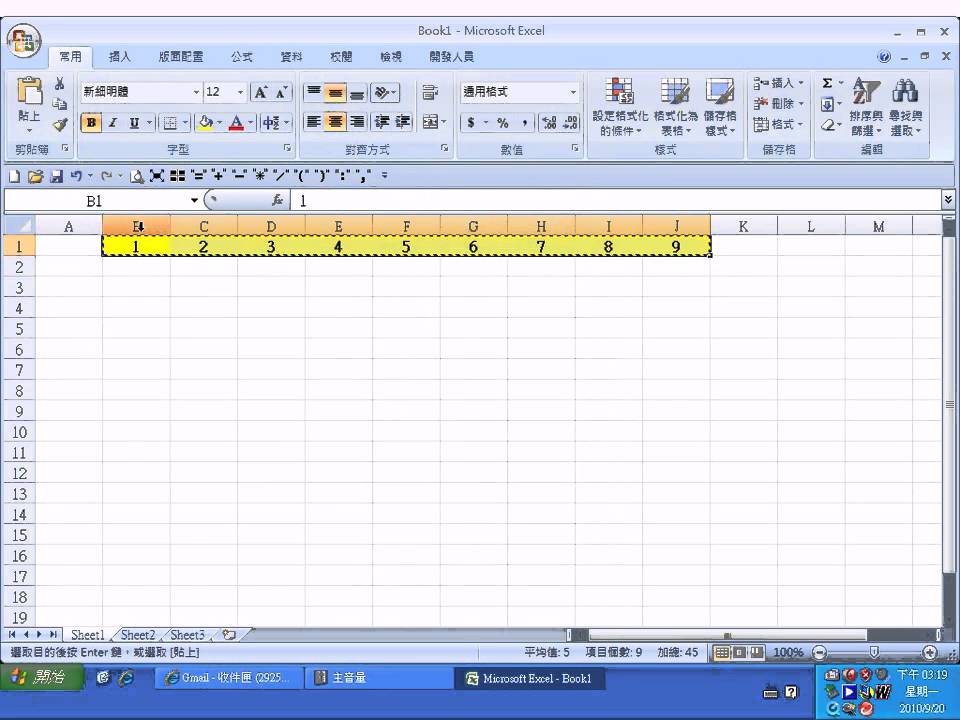Viewport: 960px width, 720px height.
Task: Switch to Gmail taskbar button
Action: [228, 678]
